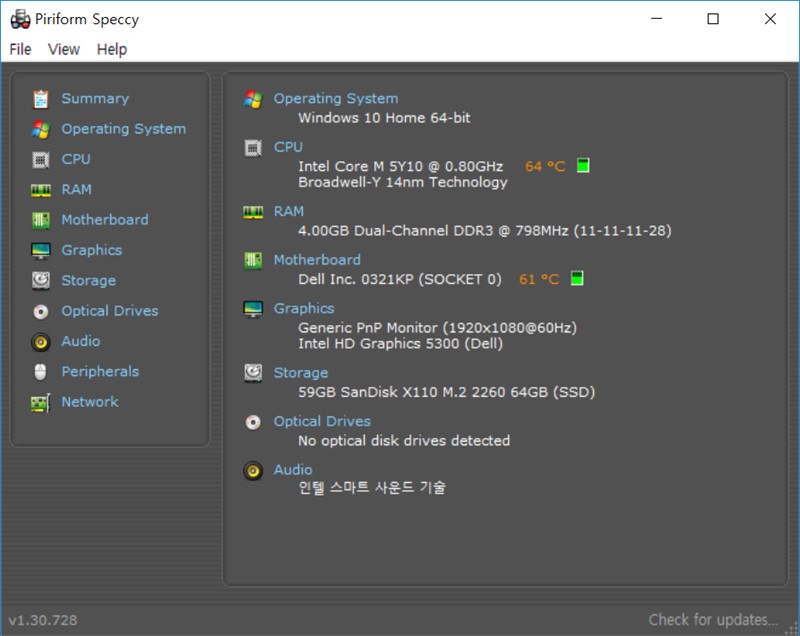The image size is (800, 636).
Task: Click the Summary clipboard icon in sidebar
Action: pyautogui.click(x=41, y=99)
